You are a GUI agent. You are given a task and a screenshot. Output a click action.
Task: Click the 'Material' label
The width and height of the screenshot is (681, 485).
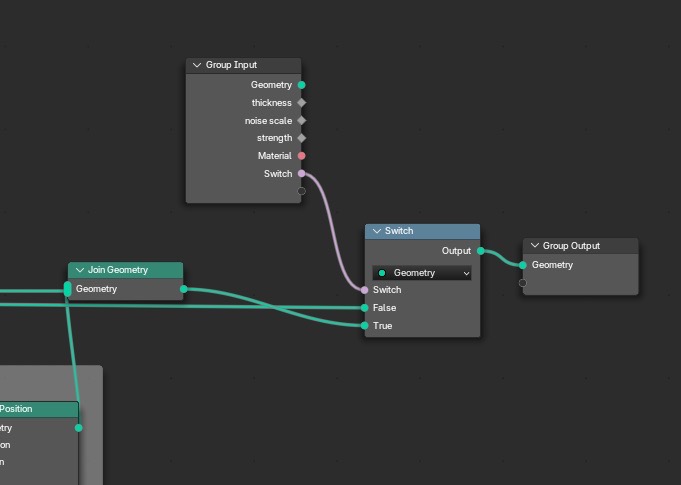(274, 156)
